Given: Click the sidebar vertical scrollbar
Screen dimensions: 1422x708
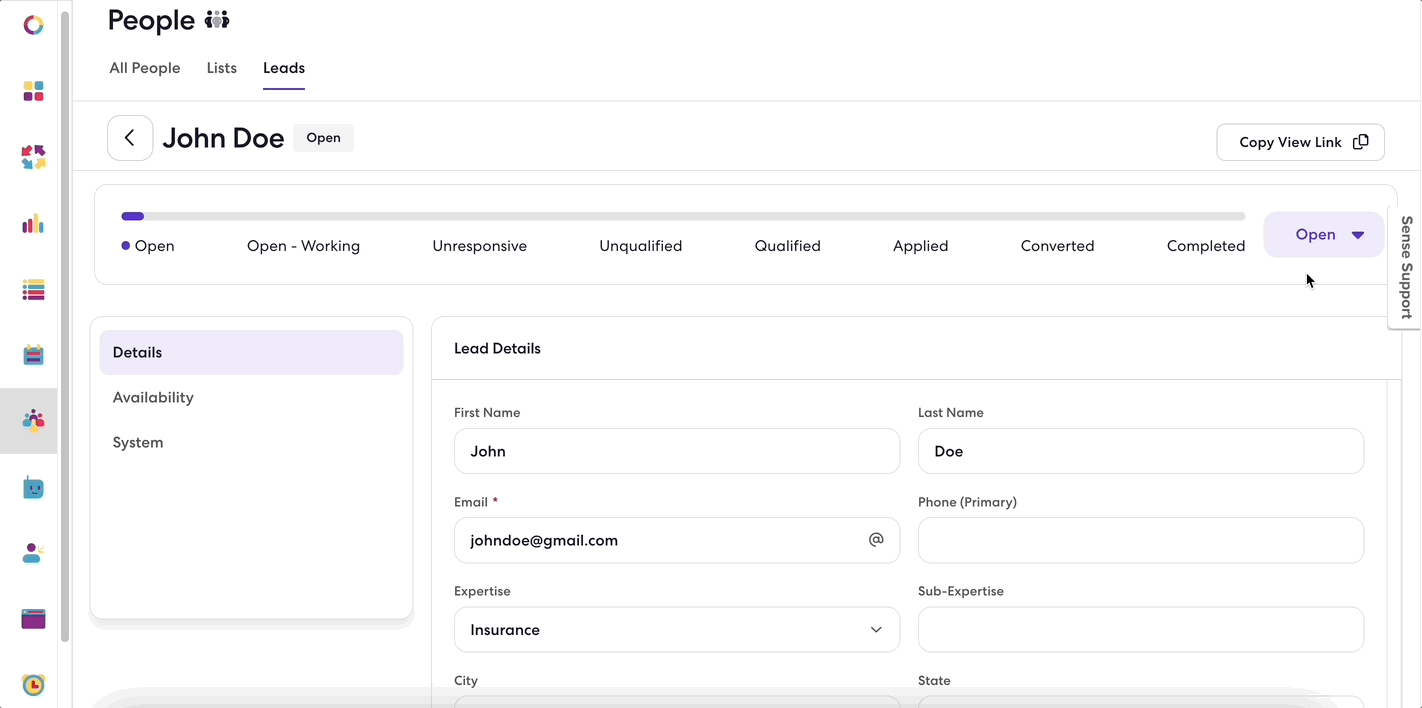Looking at the screenshot, I should pyautogui.click(x=65, y=327).
